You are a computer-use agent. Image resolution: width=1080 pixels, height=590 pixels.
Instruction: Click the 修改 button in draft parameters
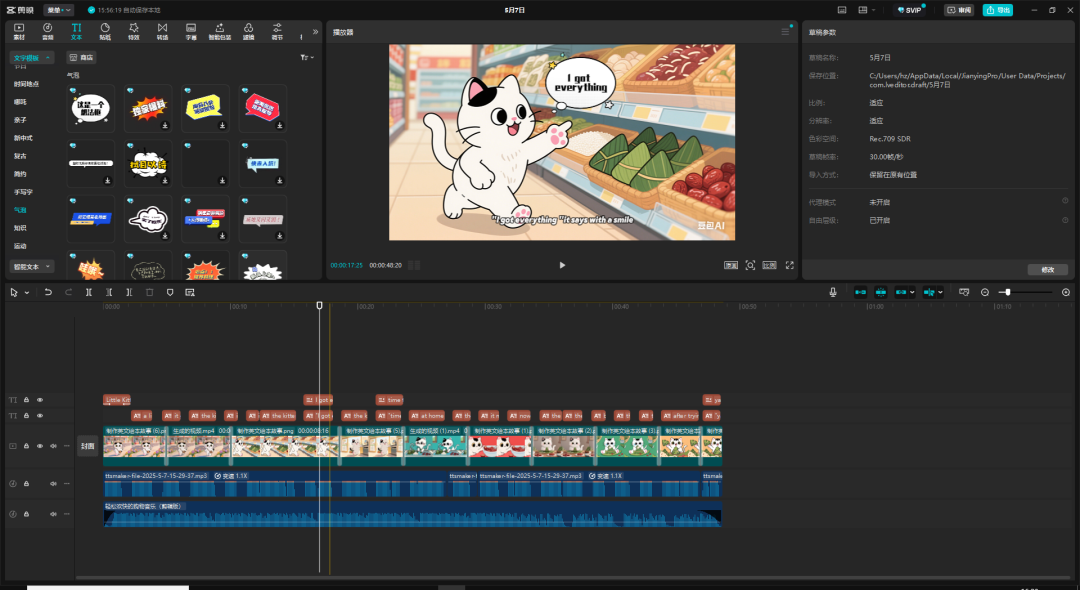pyautogui.click(x=1047, y=269)
